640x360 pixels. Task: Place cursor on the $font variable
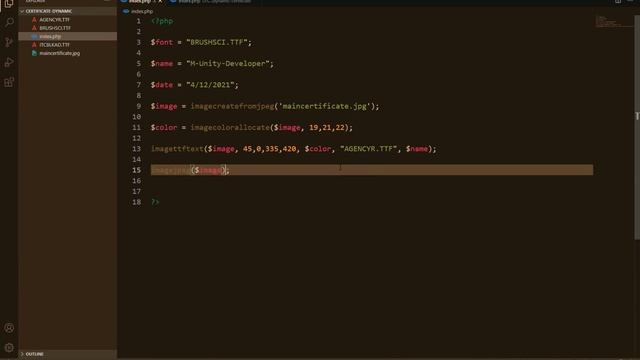coord(162,42)
